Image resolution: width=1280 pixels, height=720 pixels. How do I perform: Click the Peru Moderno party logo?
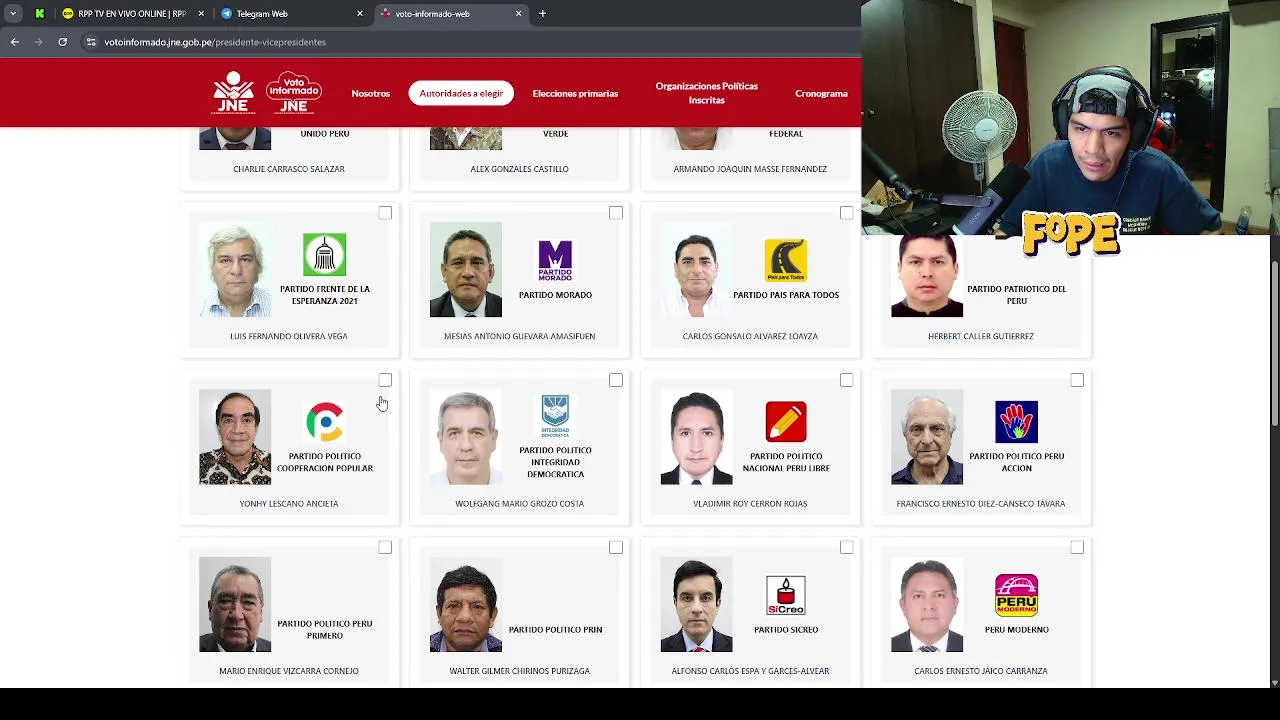pyautogui.click(x=1016, y=595)
